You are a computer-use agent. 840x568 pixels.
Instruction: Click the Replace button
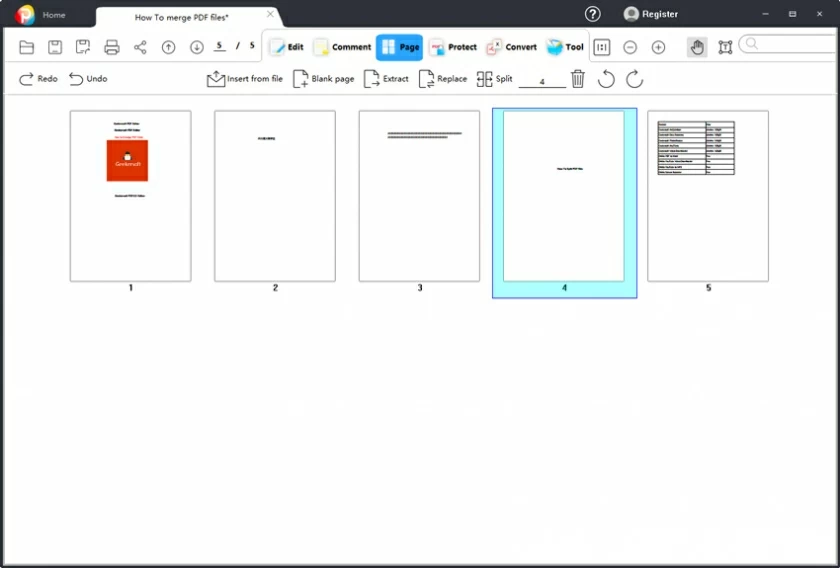[x=443, y=79]
